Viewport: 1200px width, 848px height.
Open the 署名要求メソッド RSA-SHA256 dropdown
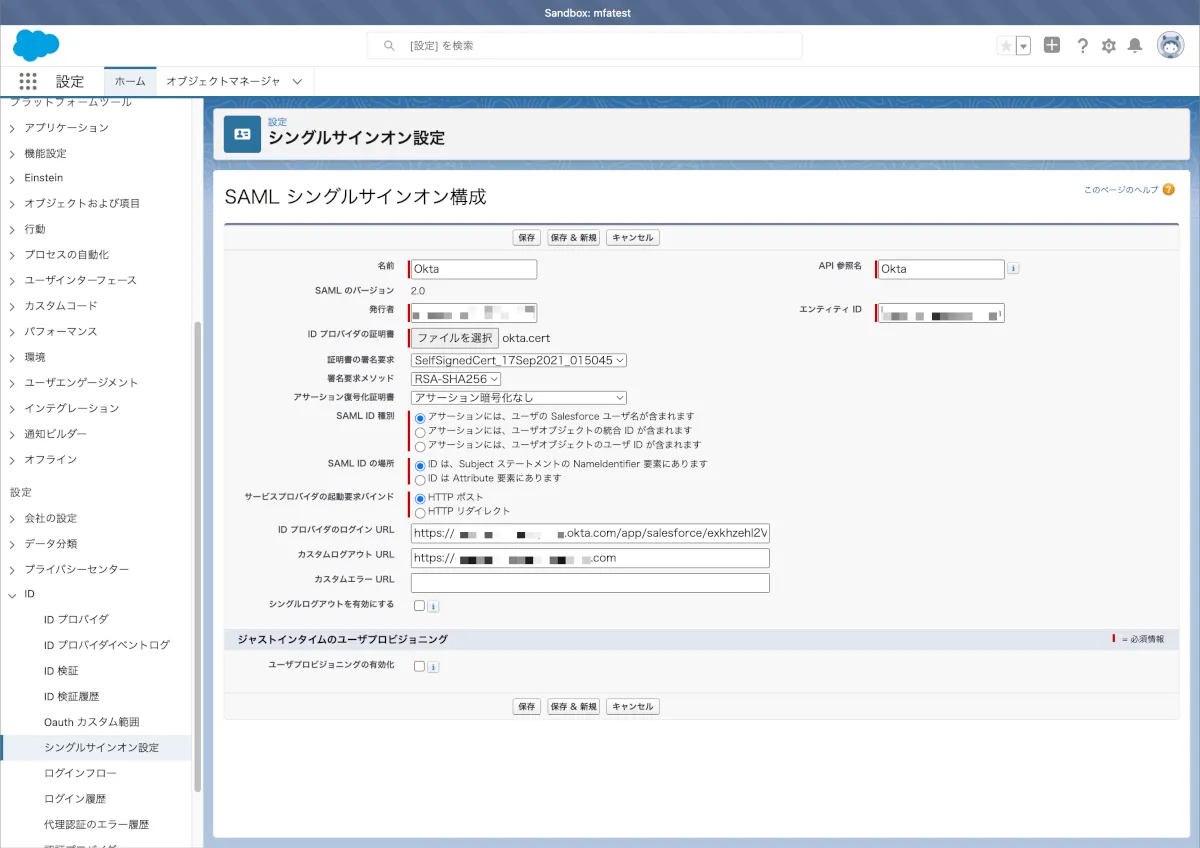(x=456, y=379)
